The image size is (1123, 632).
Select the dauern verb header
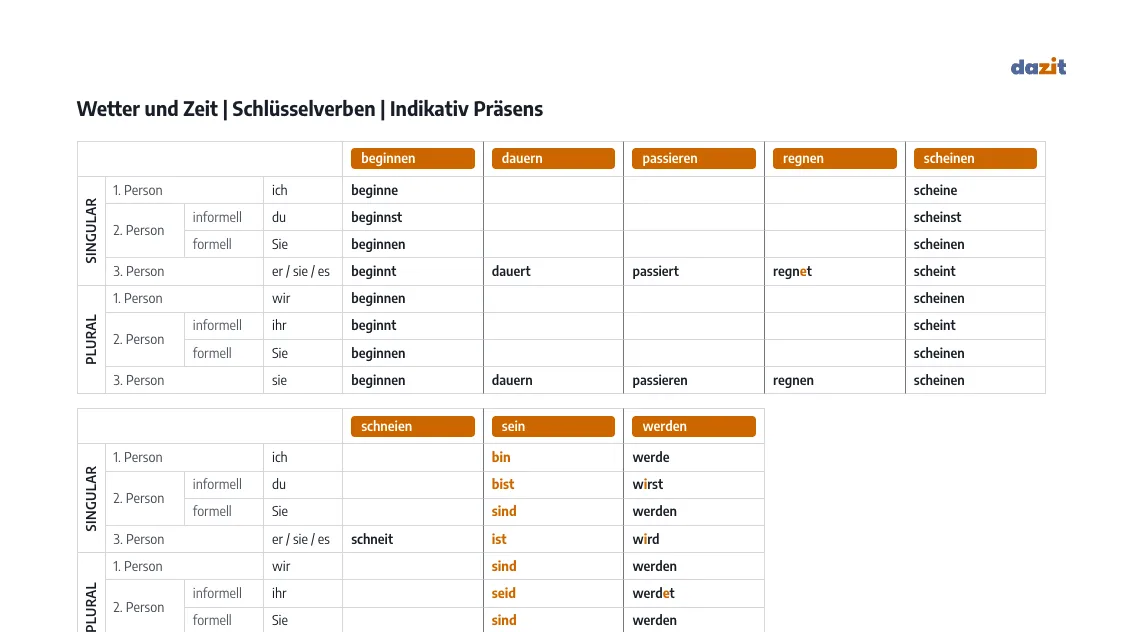point(553,158)
